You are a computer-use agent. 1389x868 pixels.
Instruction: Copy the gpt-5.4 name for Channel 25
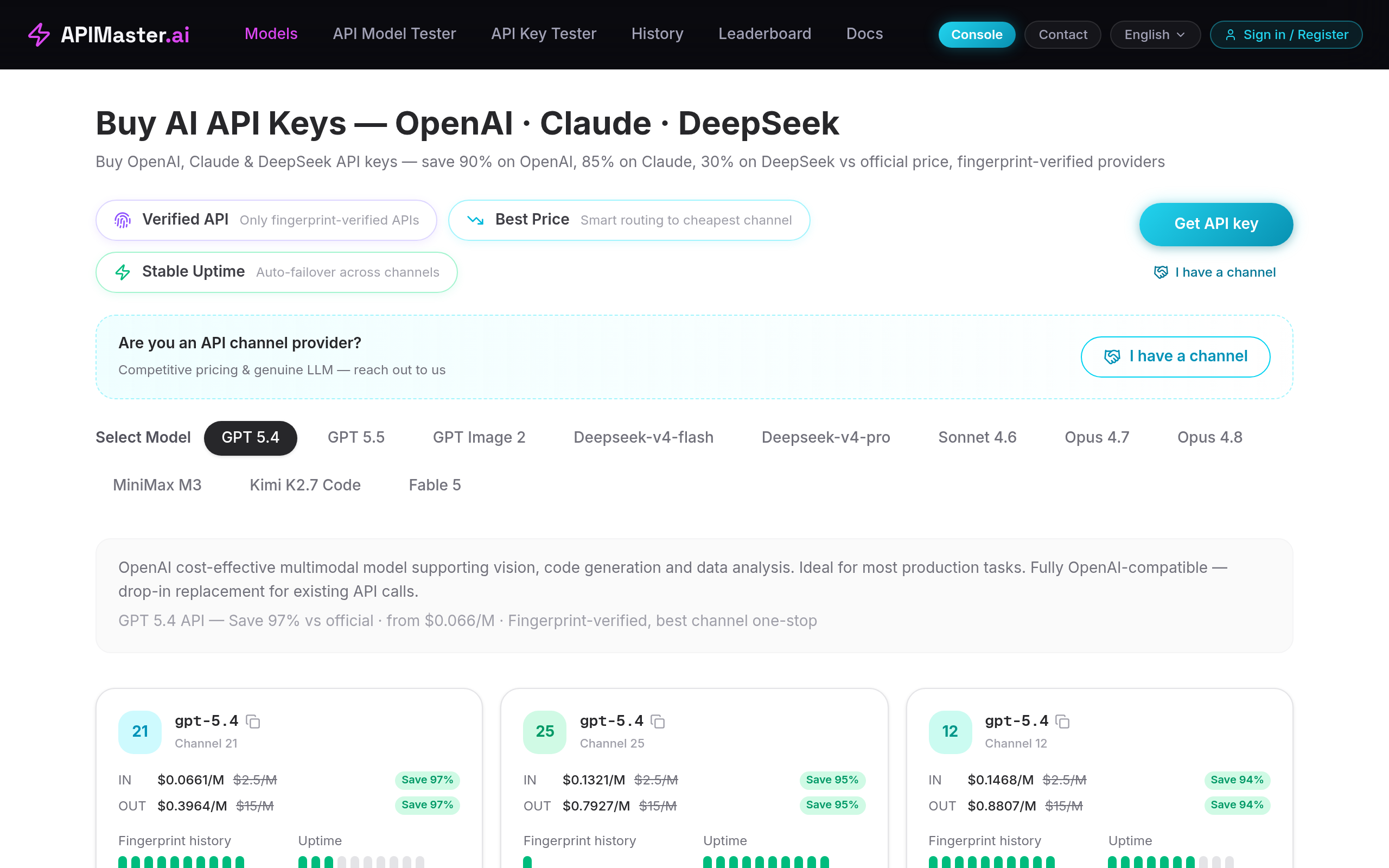[658, 721]
